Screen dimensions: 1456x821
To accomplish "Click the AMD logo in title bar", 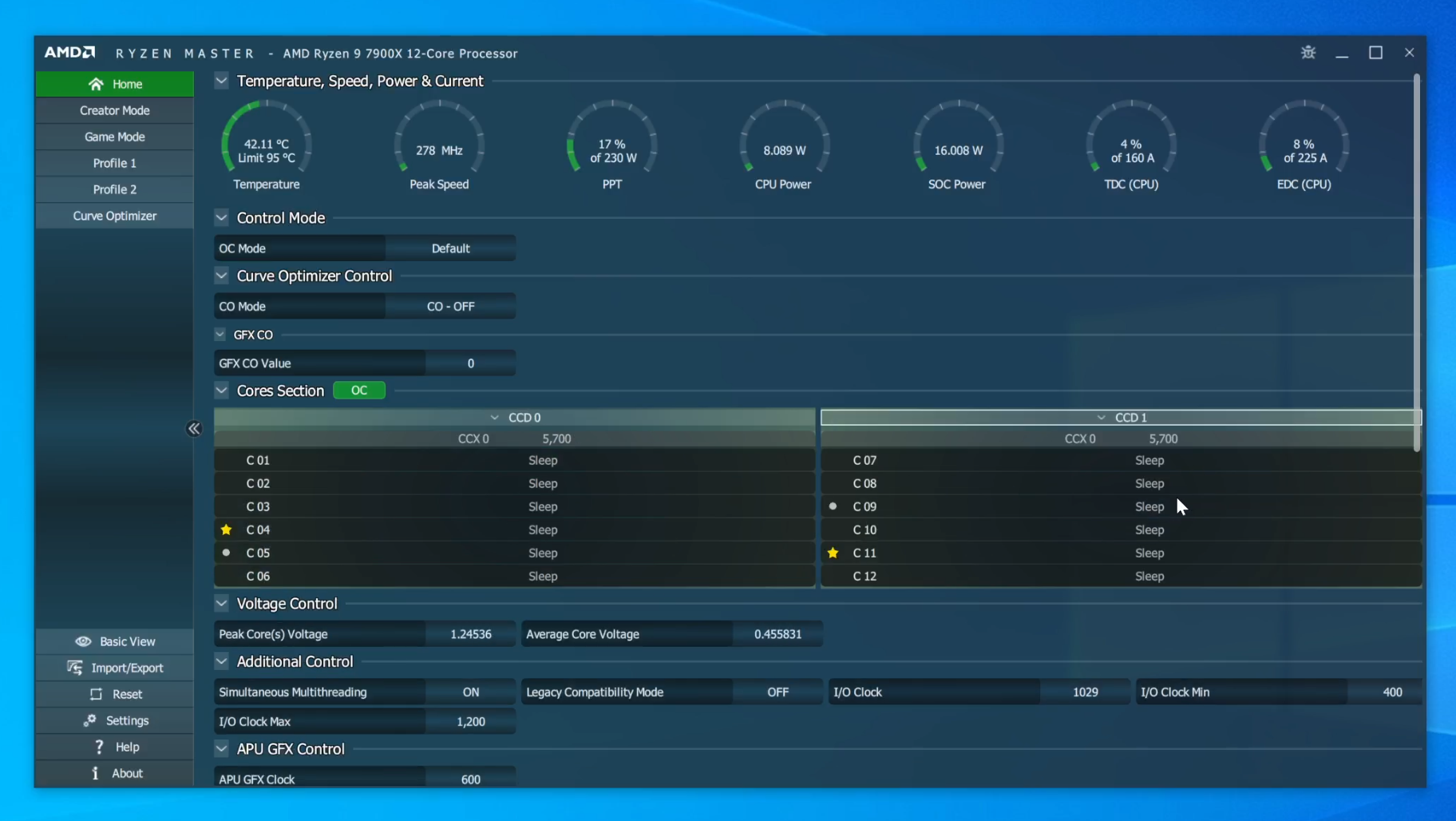I will [69, 53].
